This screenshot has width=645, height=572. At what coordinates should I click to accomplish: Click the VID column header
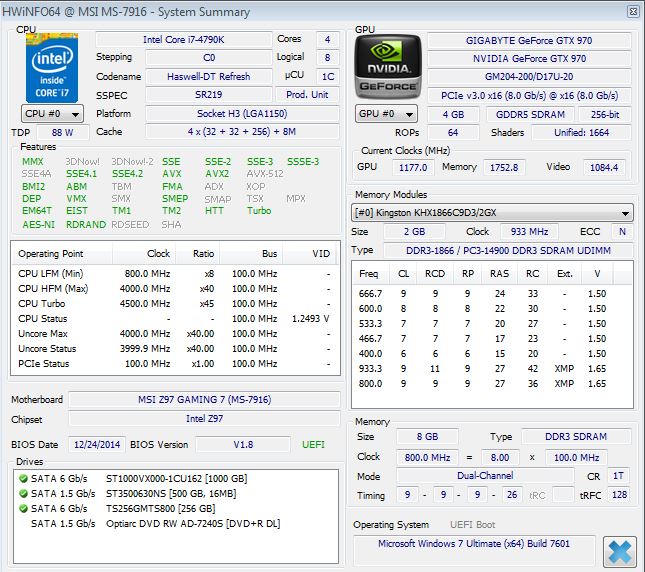pyautogui.click(x=310, y=253)
